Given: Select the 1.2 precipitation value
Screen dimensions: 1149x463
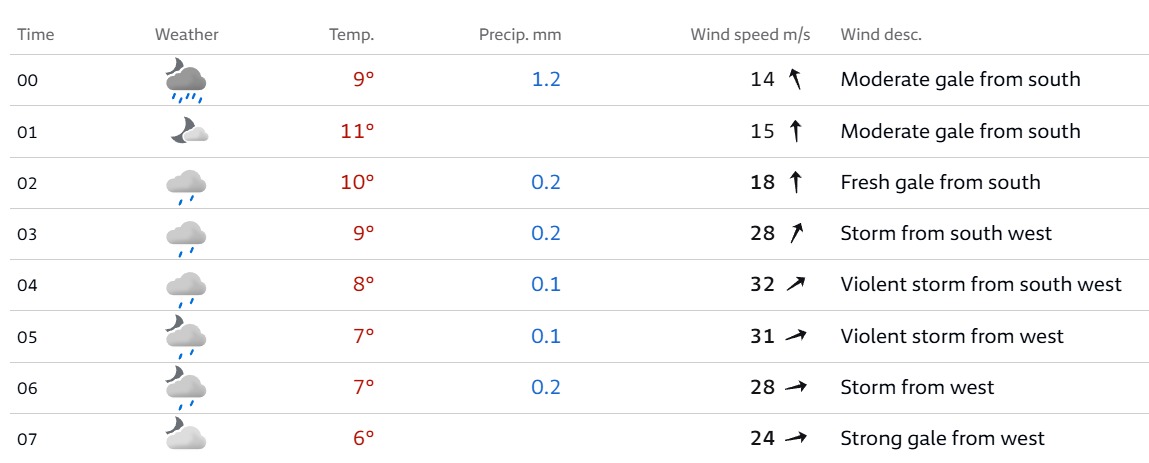Looking at the screenshot, I should (546, 79).
